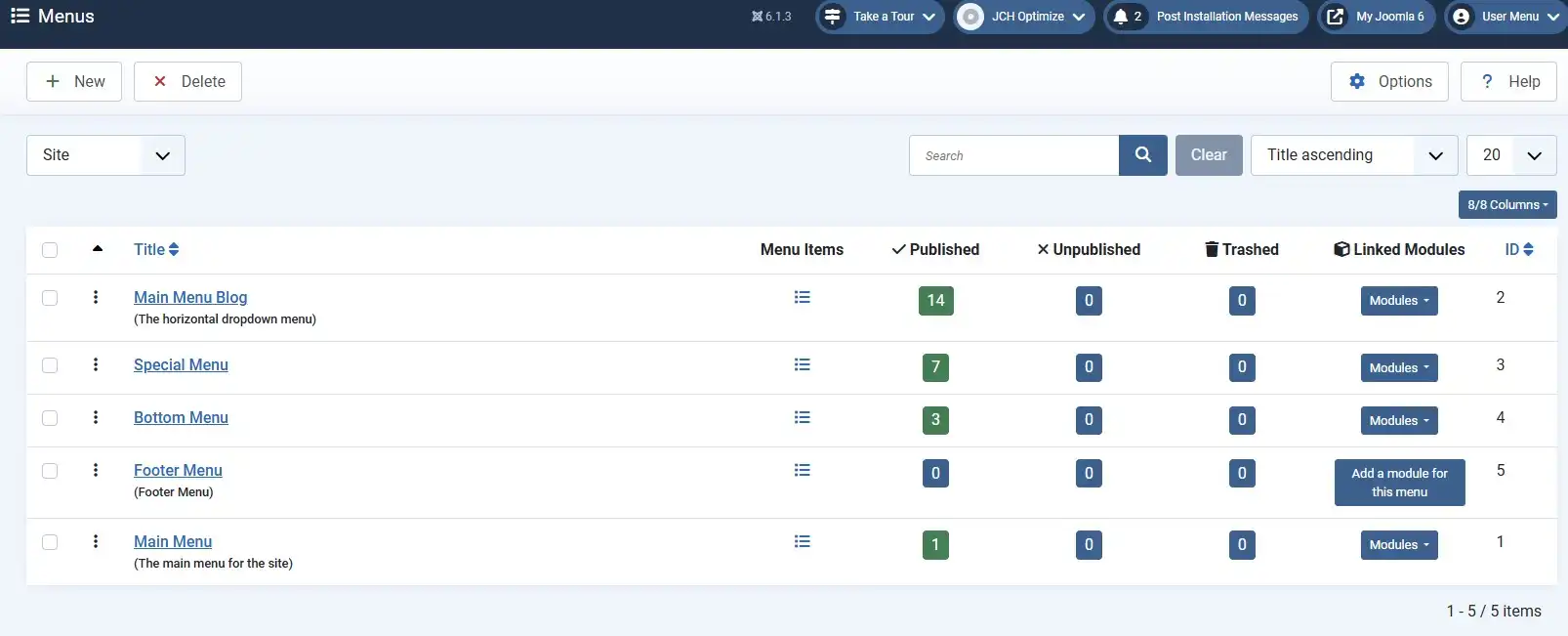Sort by ordering using the up-arrow header
Screen dimensions: 1568x636
click(x=98, y=249)
